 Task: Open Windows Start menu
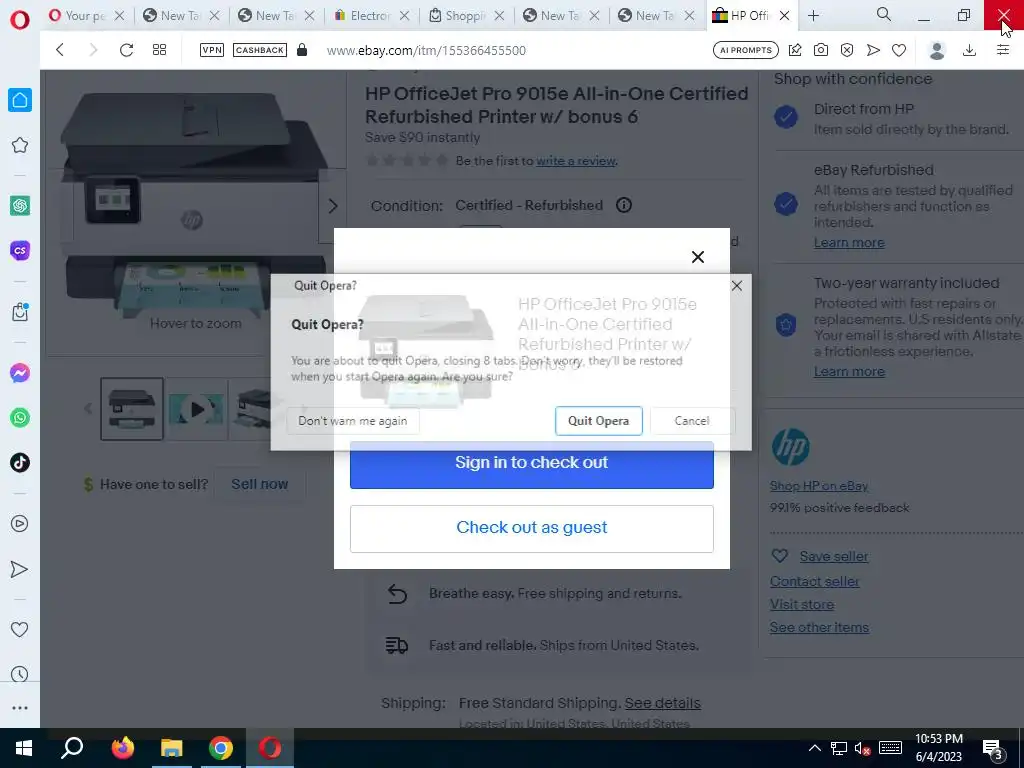(x=24, y=748)
